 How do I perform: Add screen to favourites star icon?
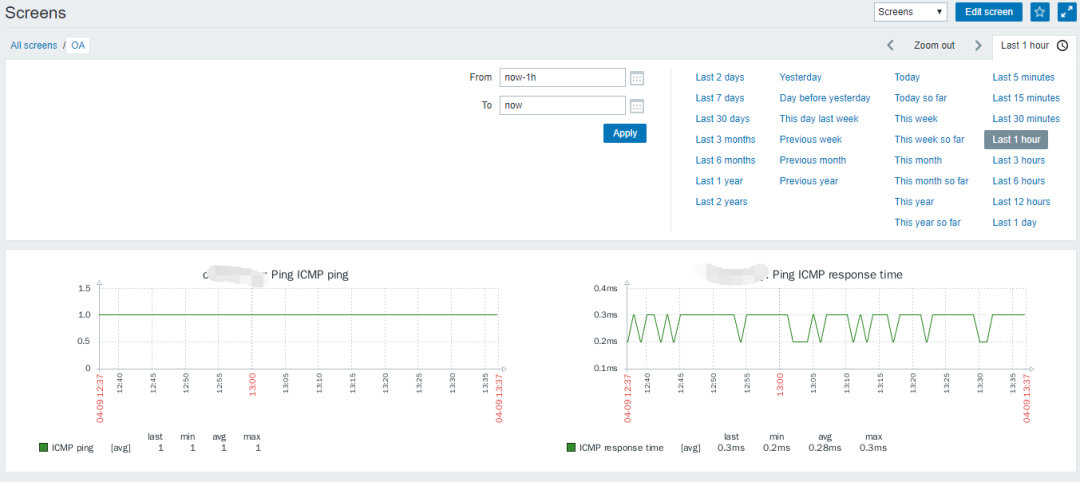(1039, 12)
